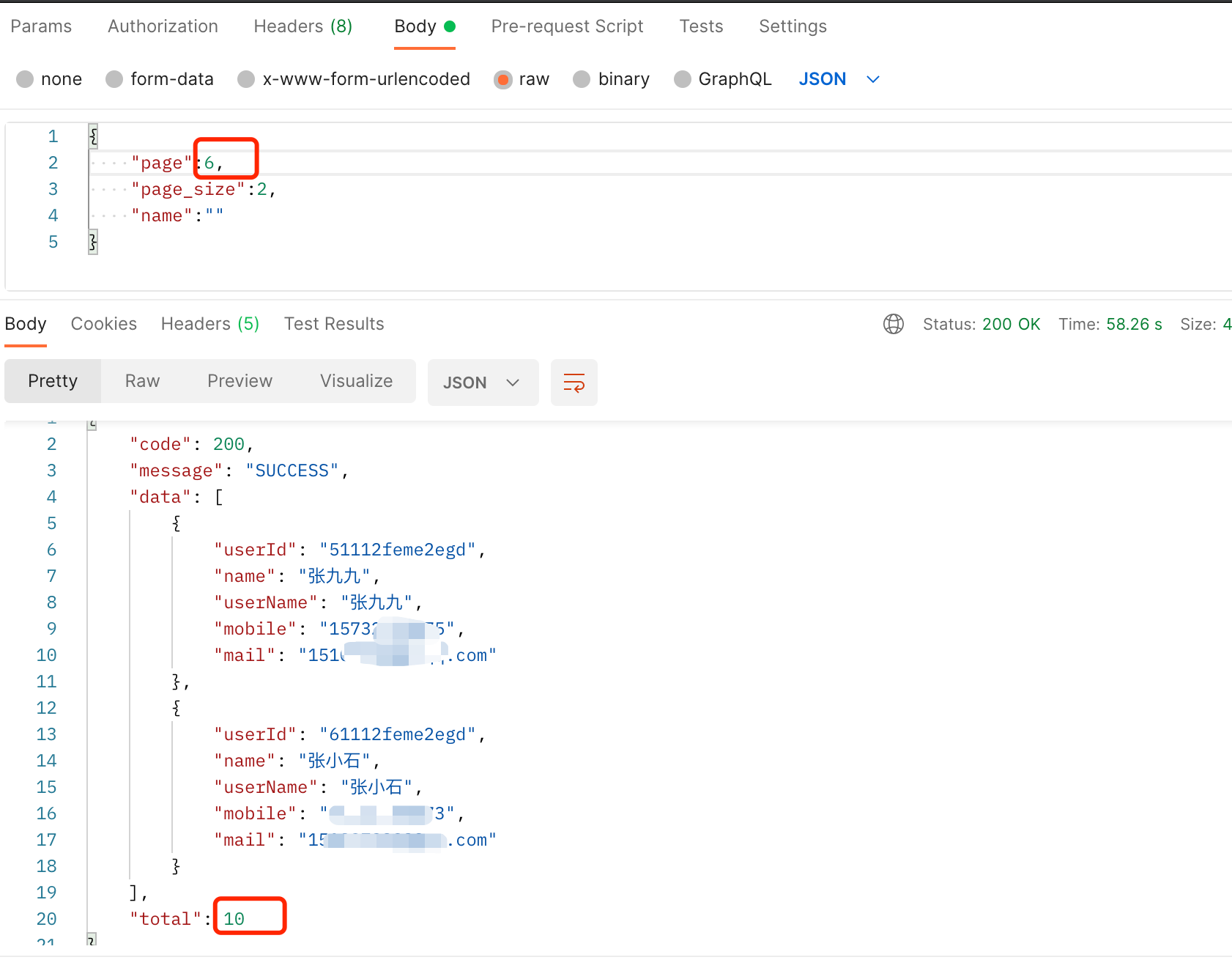This screenshot has width=1232, height=960.
Task: Switch response view to Raw
Action: point(142,381)
